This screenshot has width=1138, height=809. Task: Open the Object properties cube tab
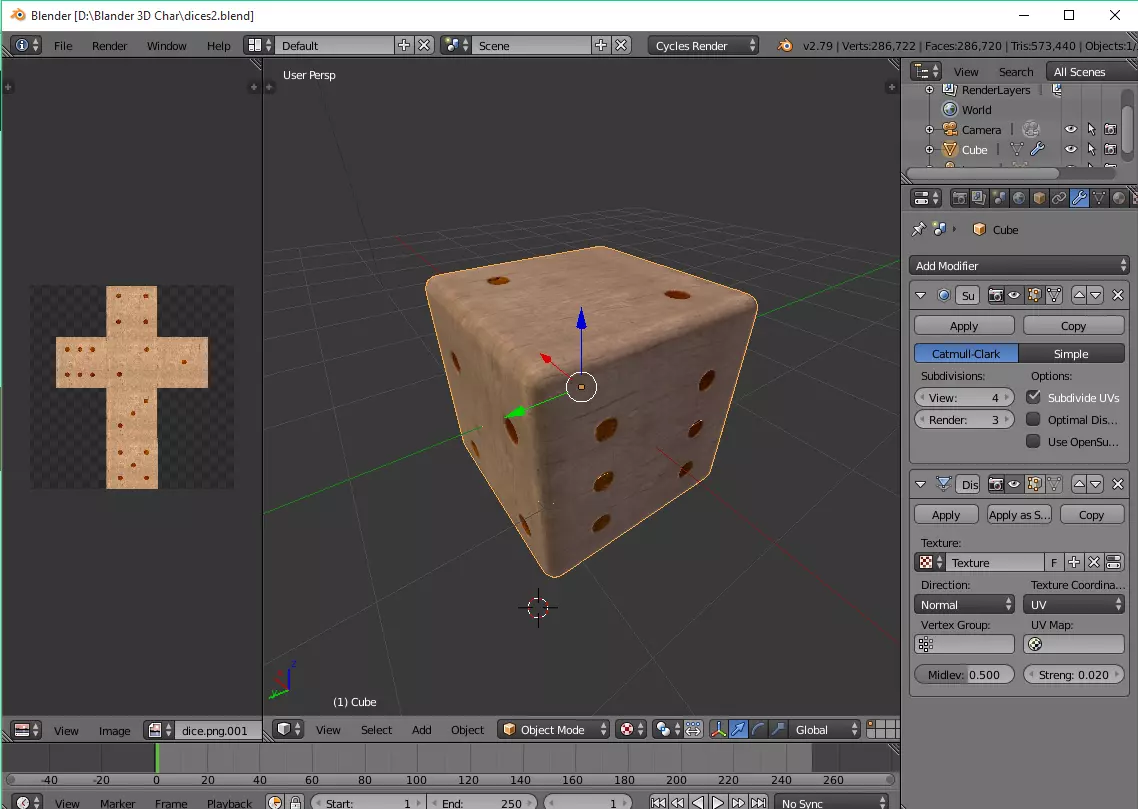(x=1039, y=198)
